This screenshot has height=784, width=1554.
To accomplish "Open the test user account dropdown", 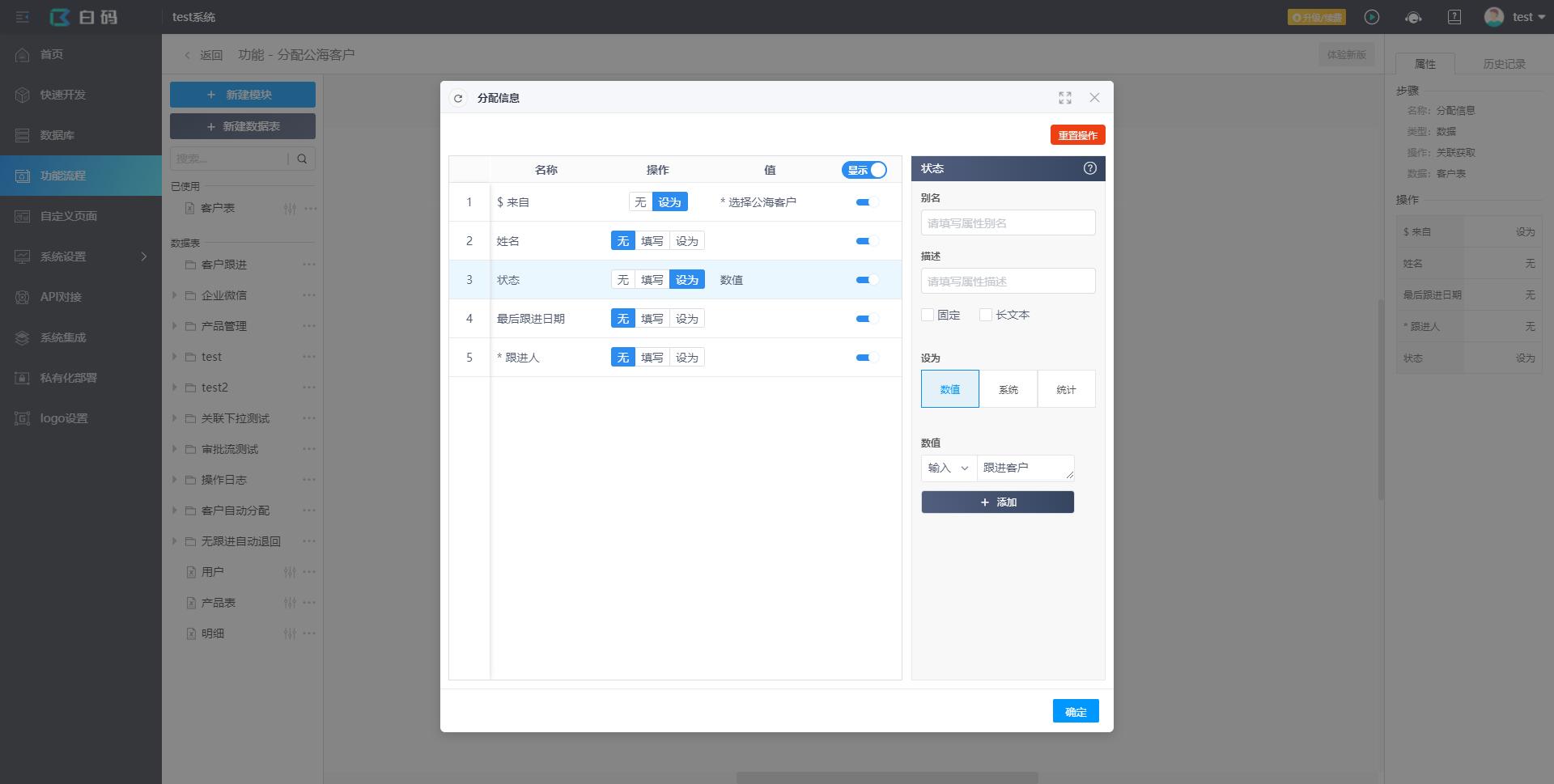I will coord(1515,17).
